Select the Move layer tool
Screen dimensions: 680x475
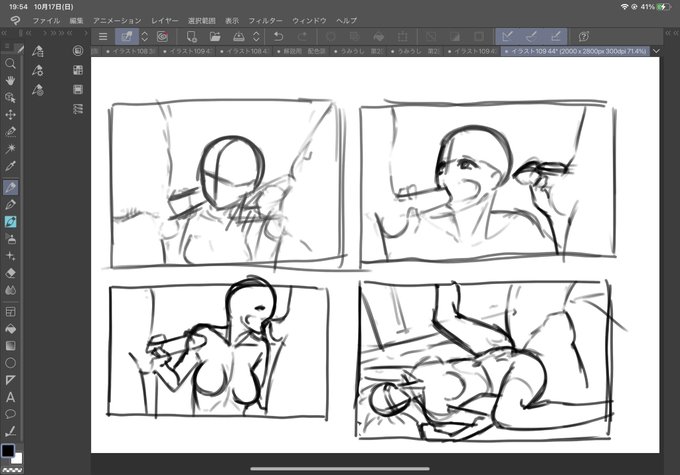pyautogui.click(x=10, y=115)
